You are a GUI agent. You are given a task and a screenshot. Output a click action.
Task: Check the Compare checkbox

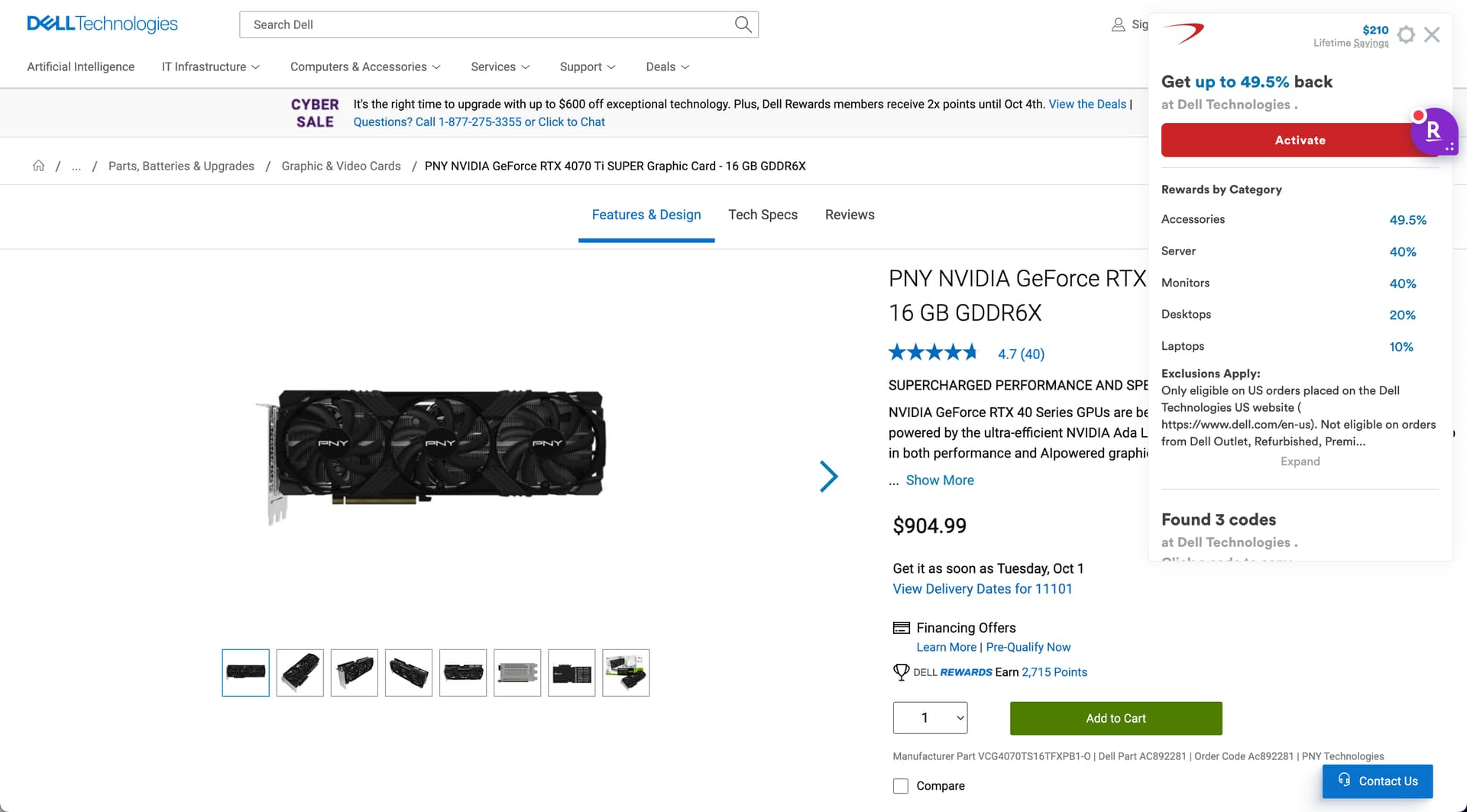901,786
